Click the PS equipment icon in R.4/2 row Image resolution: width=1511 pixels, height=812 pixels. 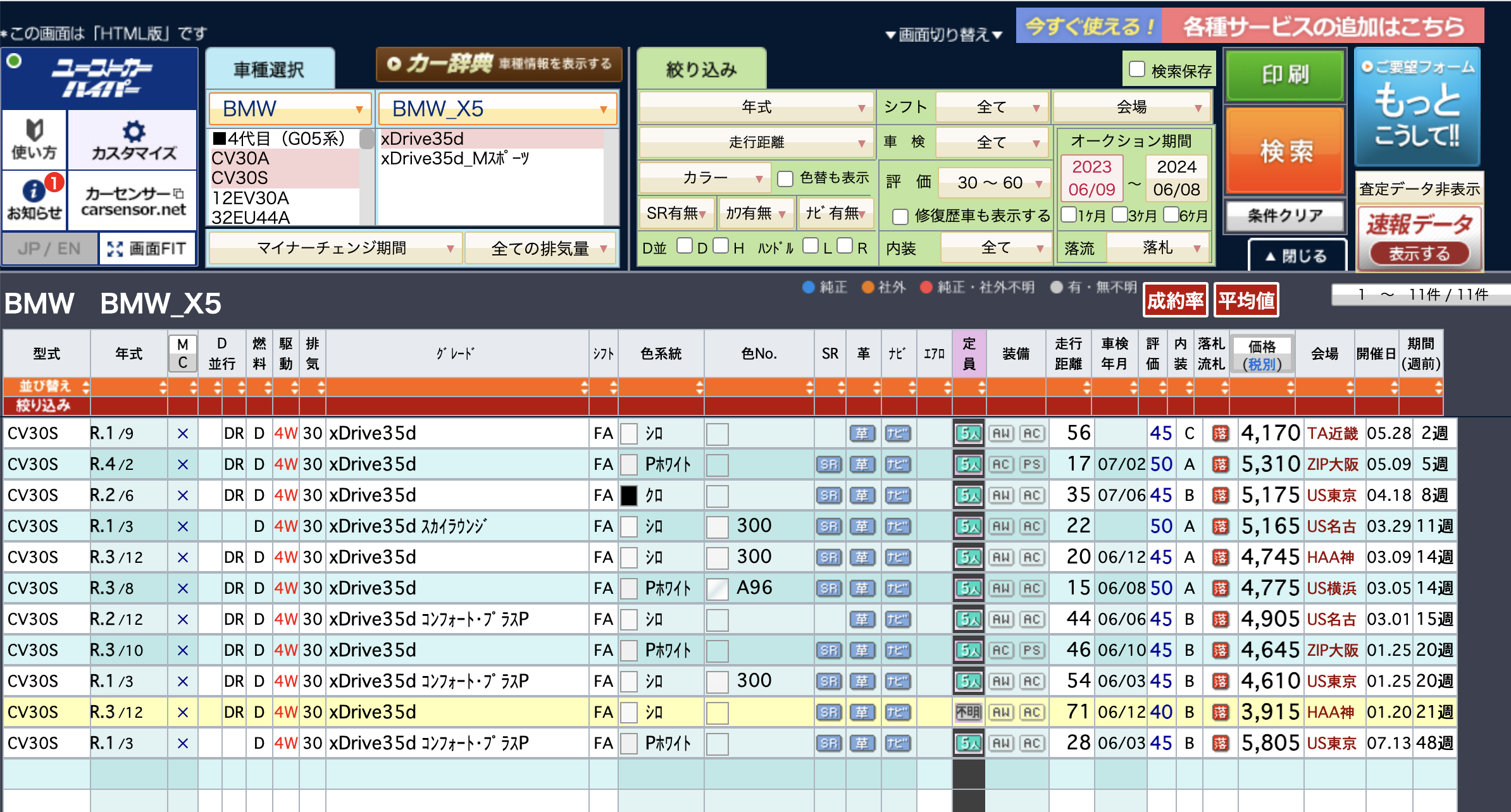tap(1031, 464)
